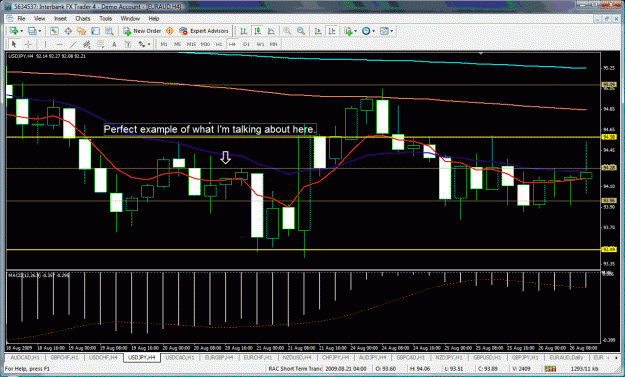Viewport: 625px width, 377px height.
Task: Open the Window menu
Action: point(130,18)
